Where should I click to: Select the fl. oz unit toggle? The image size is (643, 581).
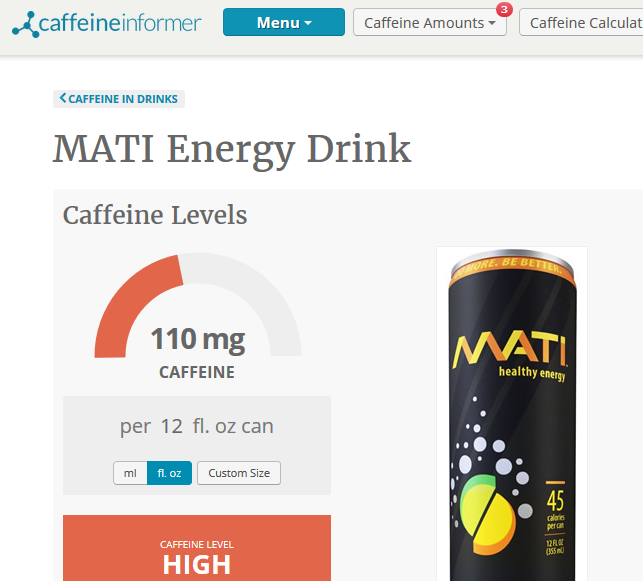(x=169, y=473)
